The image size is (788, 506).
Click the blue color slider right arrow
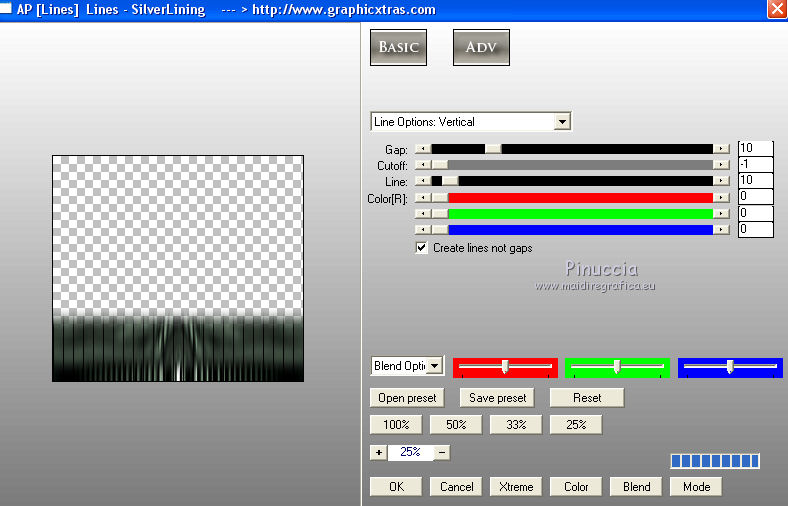pos(721,230)
